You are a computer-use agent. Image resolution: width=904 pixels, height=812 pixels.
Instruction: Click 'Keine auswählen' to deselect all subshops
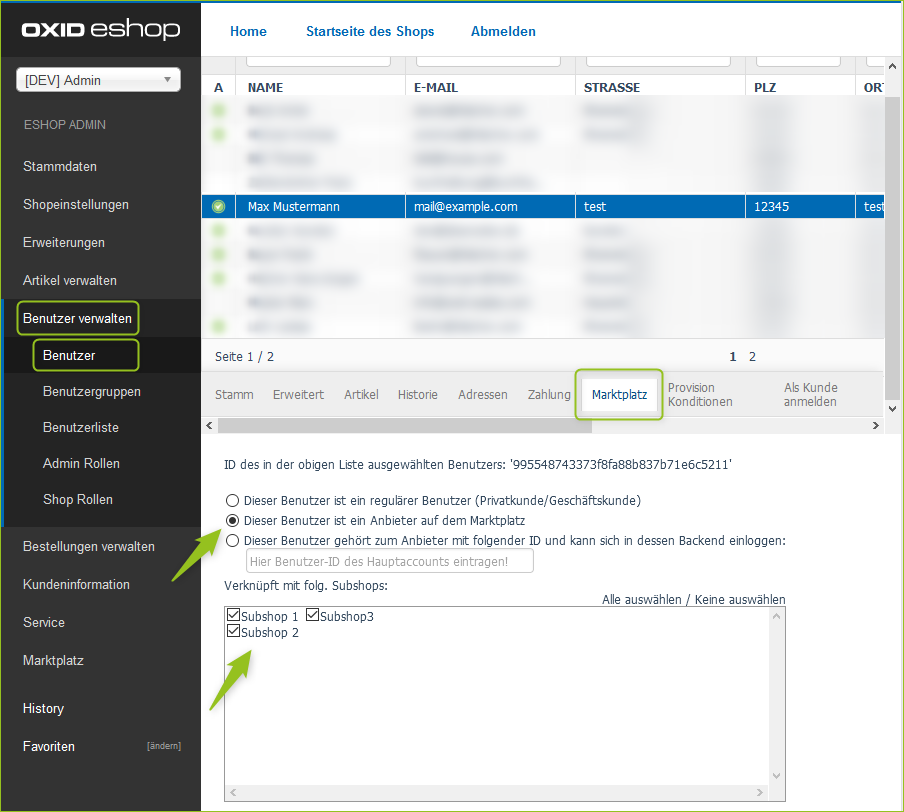(740, 600)
